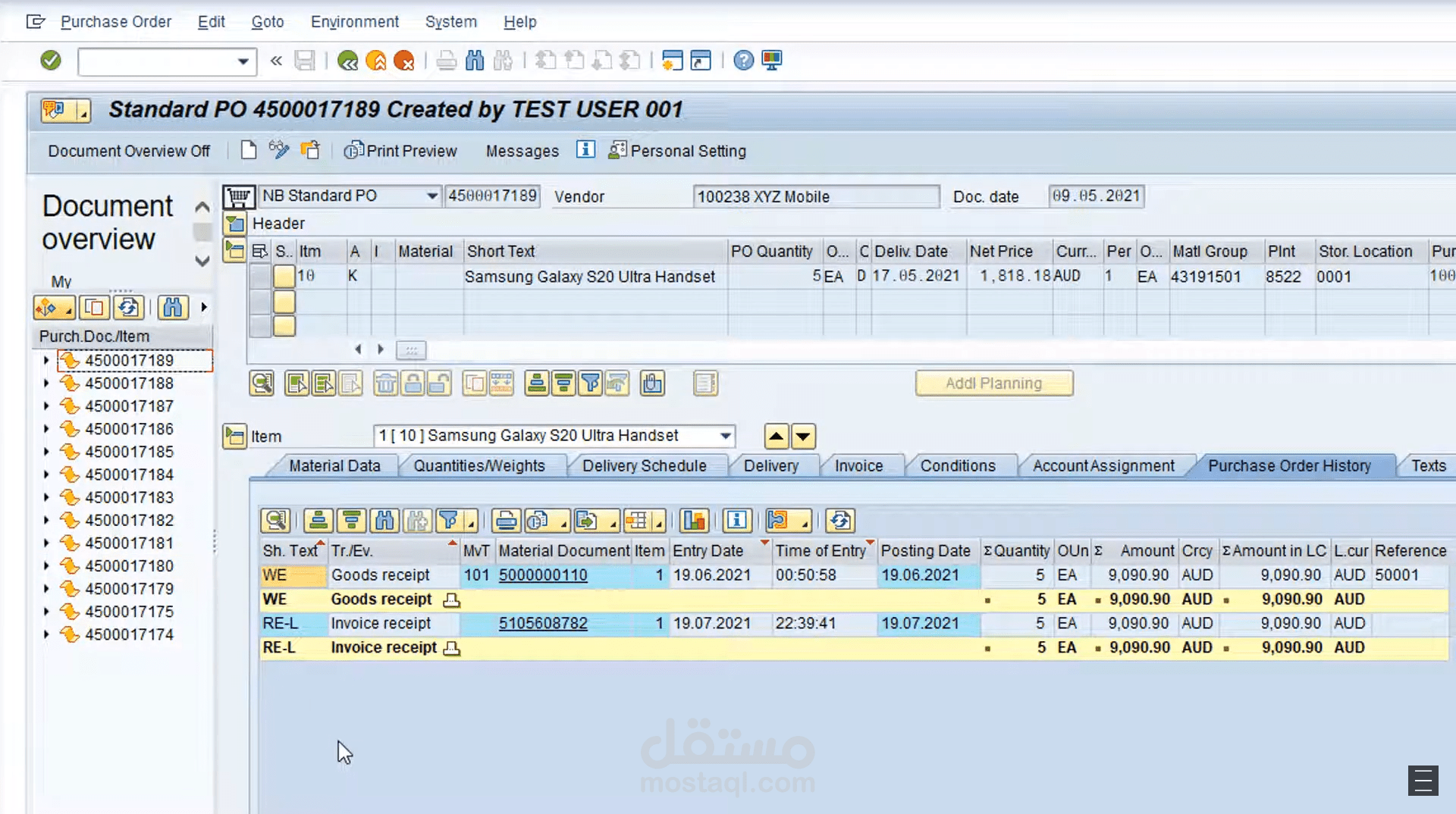The image size is (1456, 814).
Task: Open the Environment menu
Action: (x=355, y=22)
